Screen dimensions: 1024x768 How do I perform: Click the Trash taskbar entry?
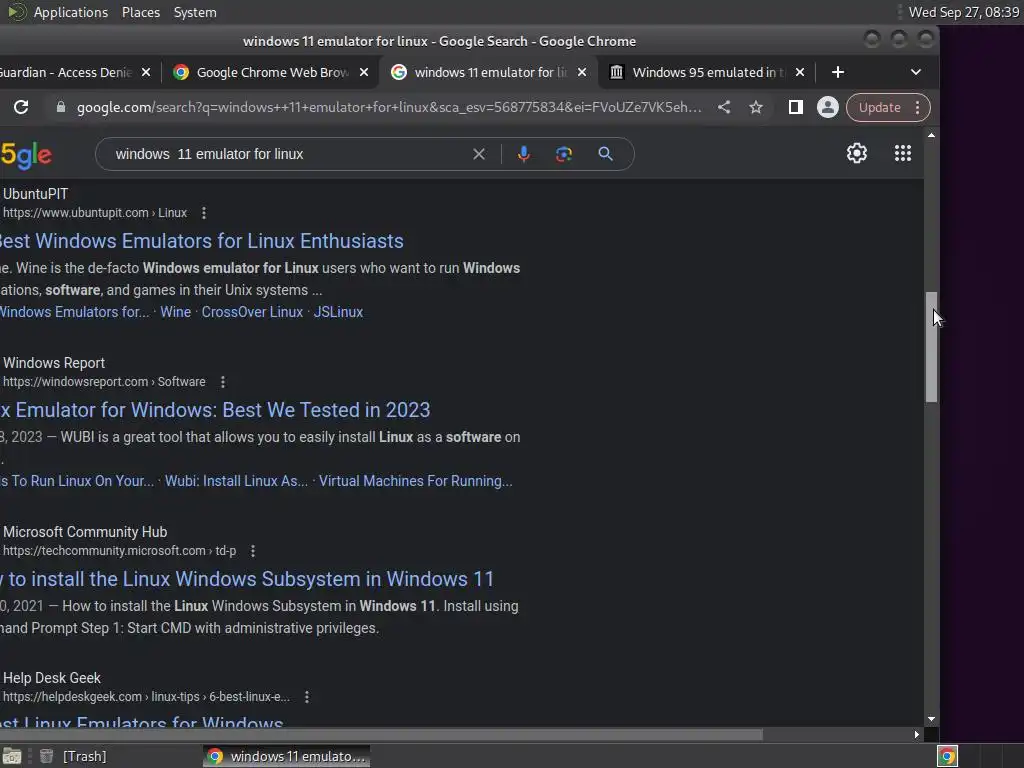(84, 756)
